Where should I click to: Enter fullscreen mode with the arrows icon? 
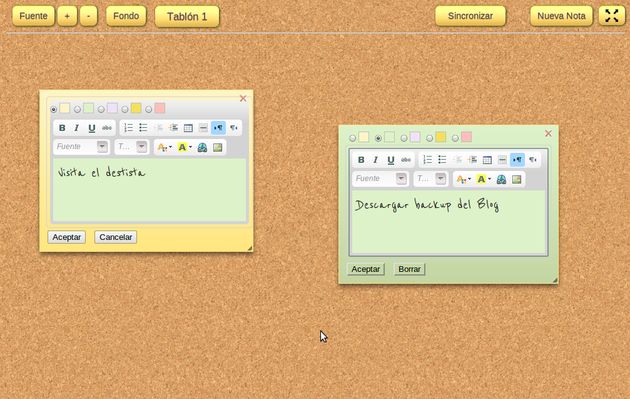(612, 16)
